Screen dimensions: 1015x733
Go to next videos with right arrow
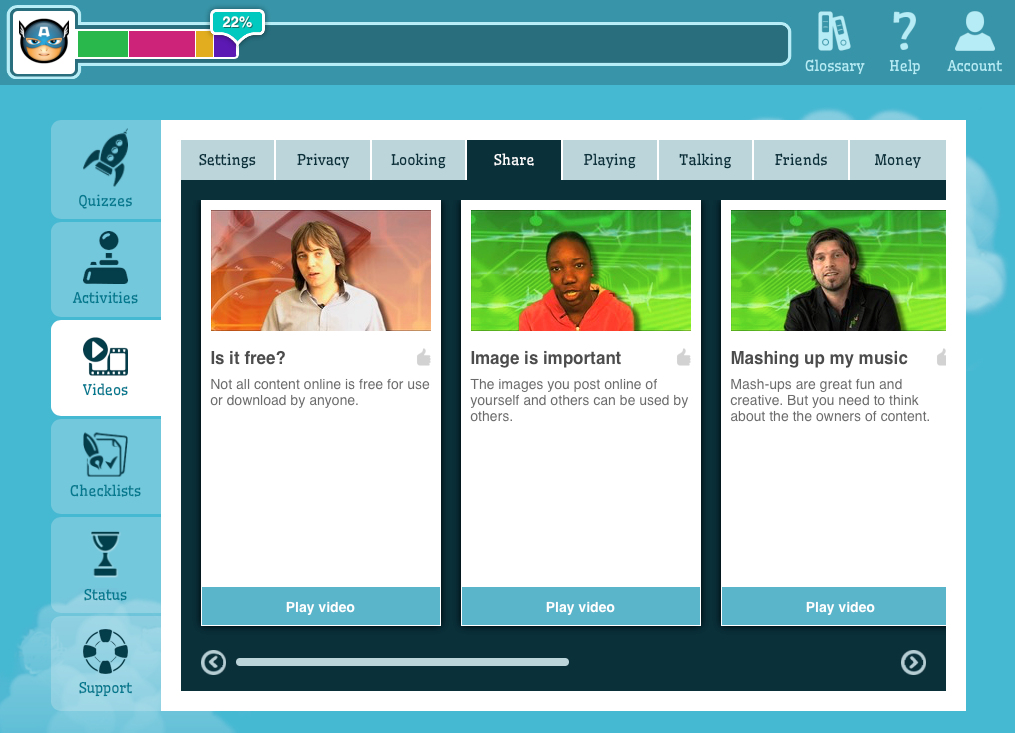(913, 662)
